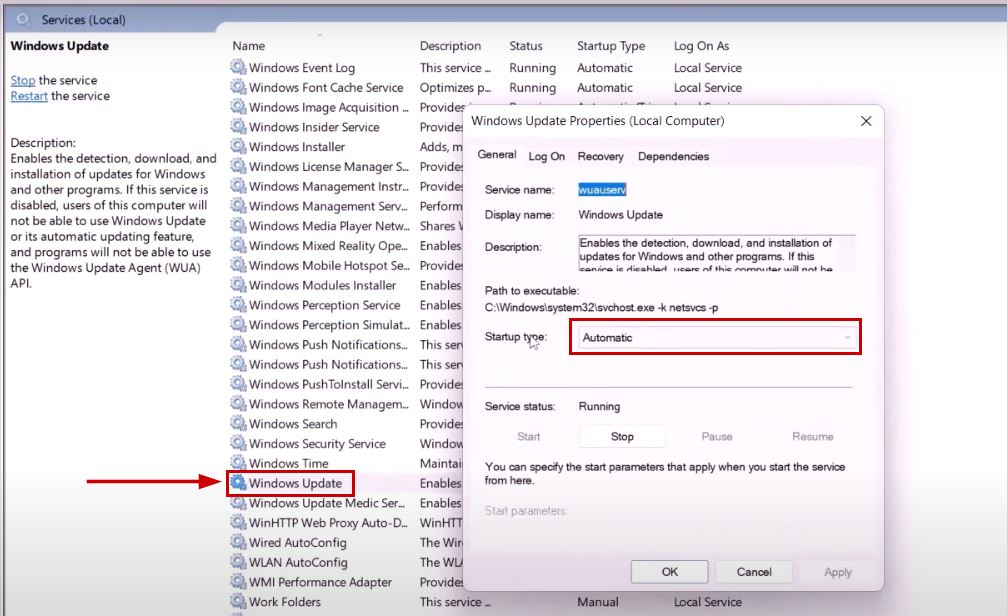Click the Manual startup type of Work Folders
This screenshot has width=1007, height=616.
click(x=597, y=602)
